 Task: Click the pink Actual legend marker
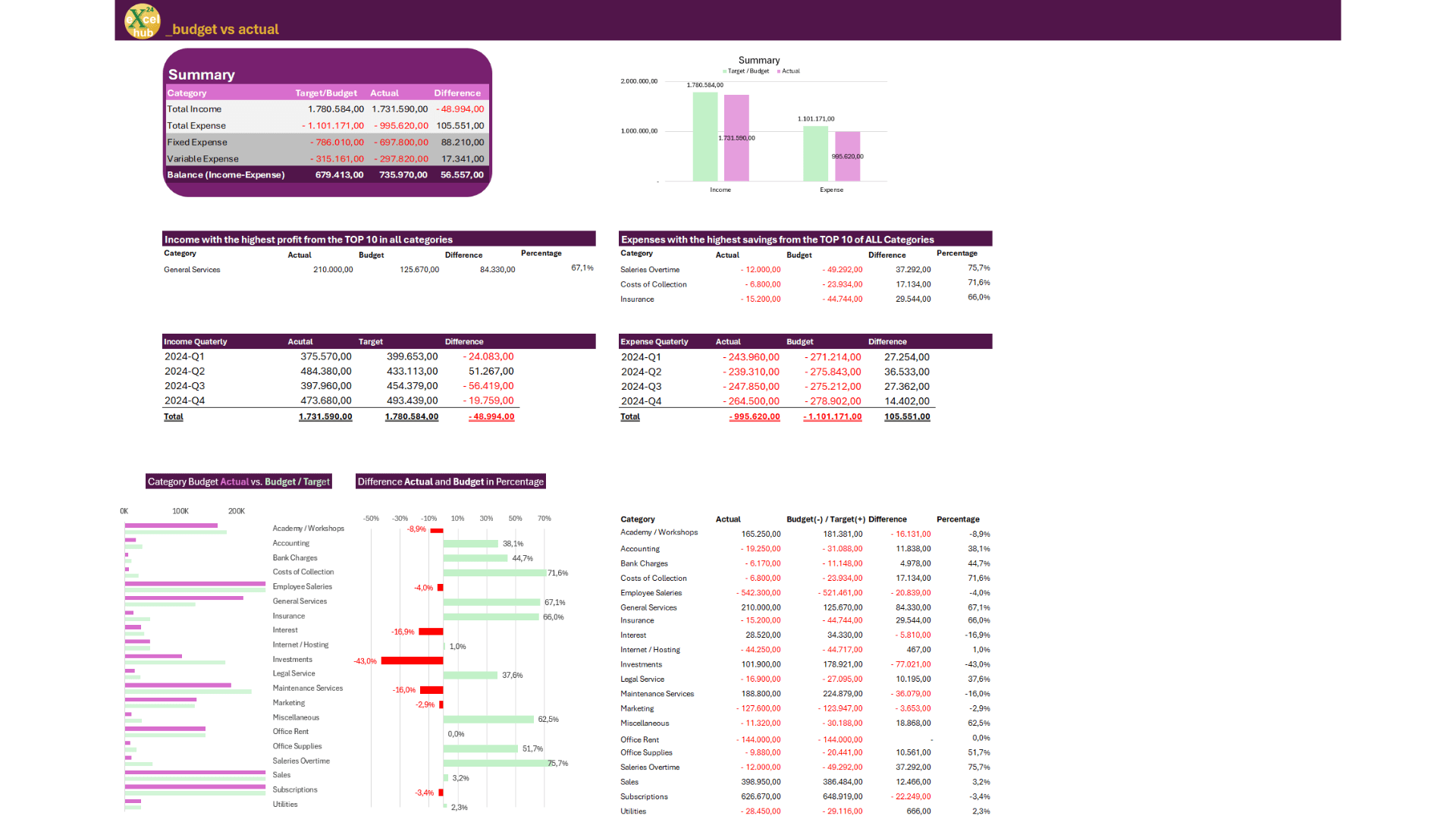coord(778,71)
